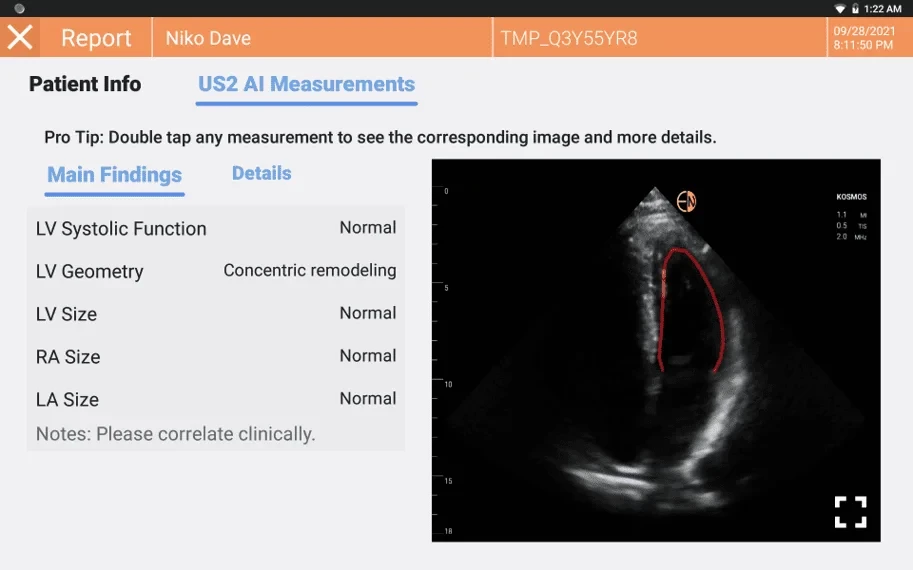Open the Main Findings sub-tab
This screenshot has height=570, width=913.
pos(115,175)
